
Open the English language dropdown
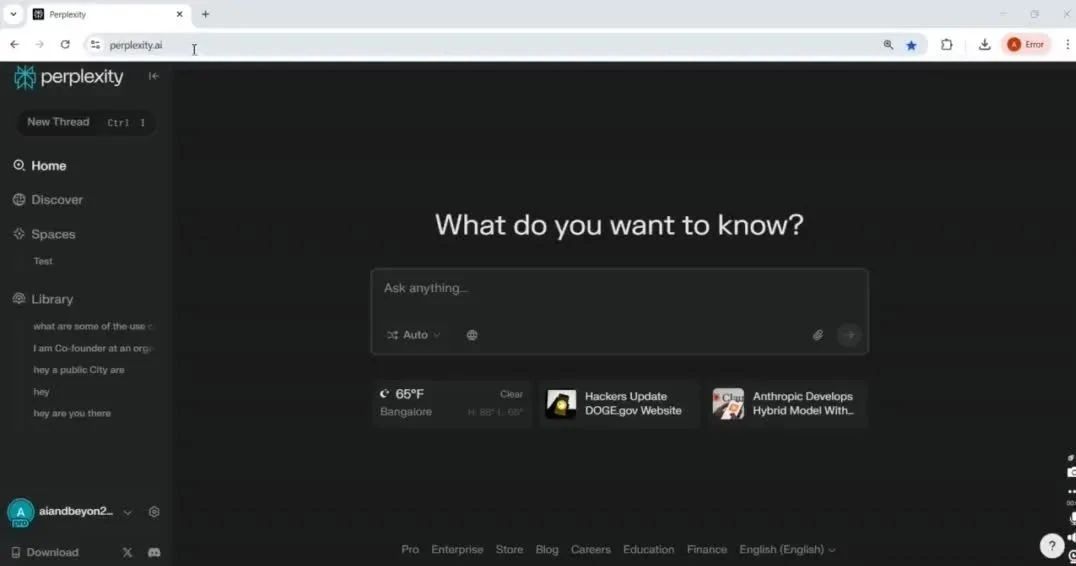click(787, 550)
